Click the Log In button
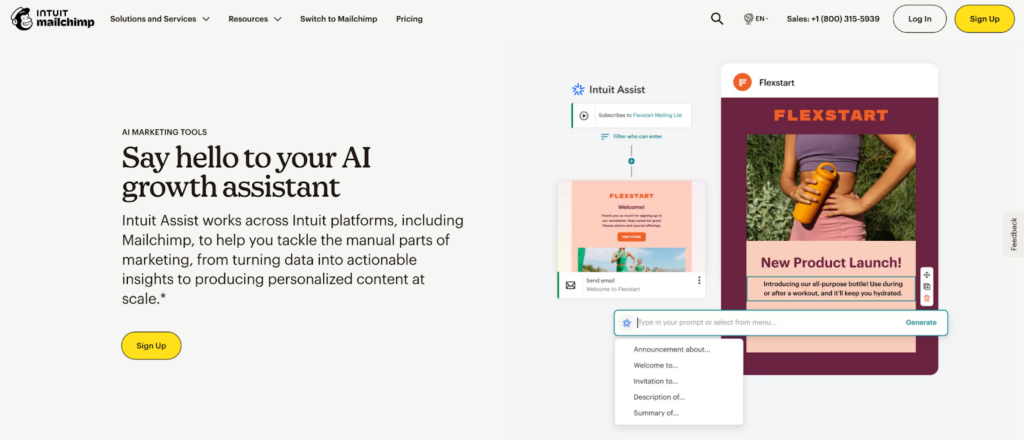The image size is (1024, 440). click(920, 19)
